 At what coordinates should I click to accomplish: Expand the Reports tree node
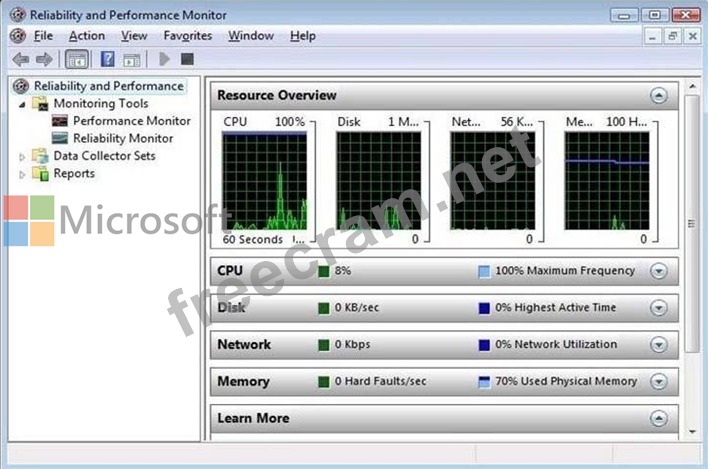click(x=22, y=174)
